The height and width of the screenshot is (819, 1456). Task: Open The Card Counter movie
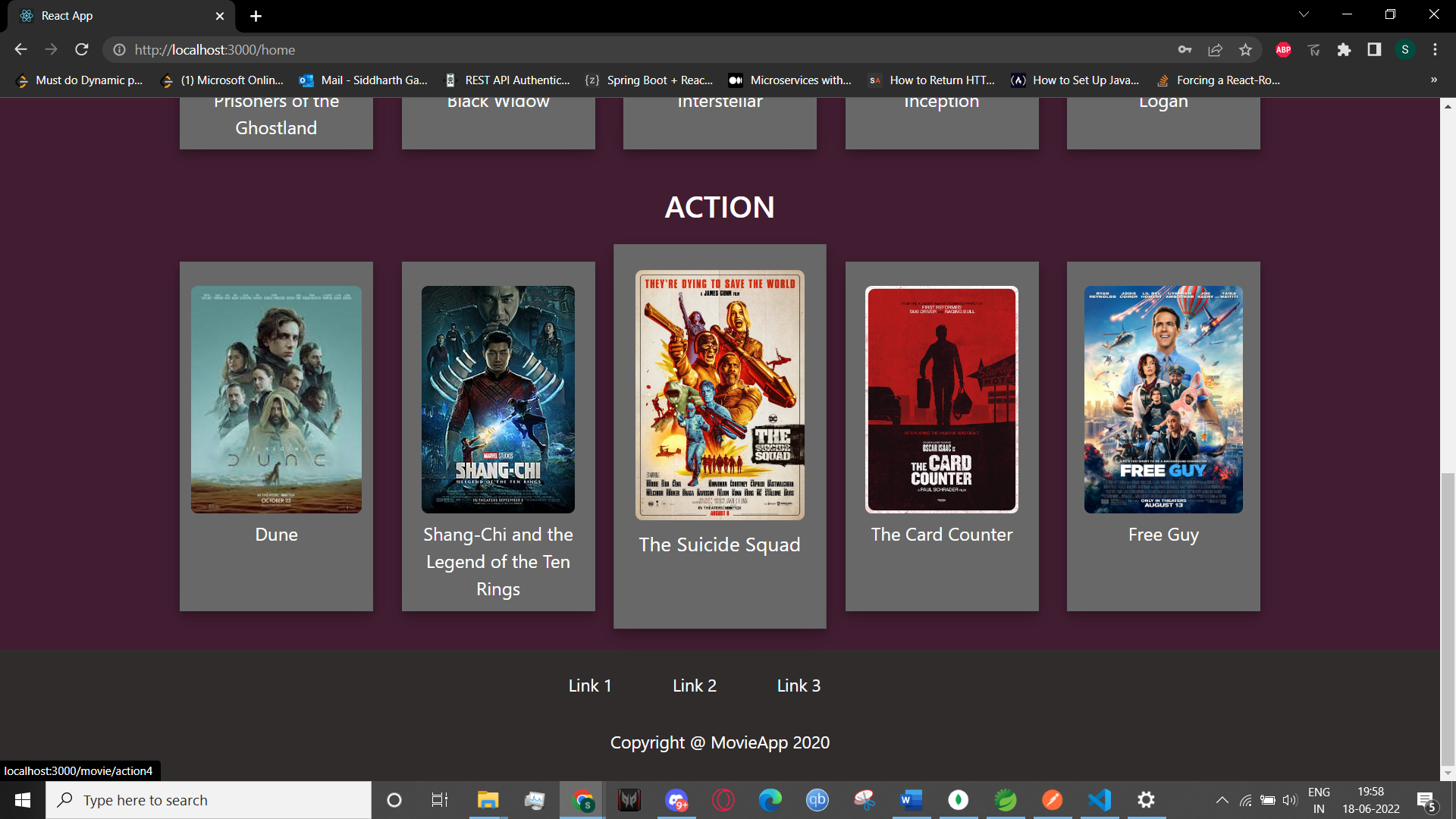point(941,400)
